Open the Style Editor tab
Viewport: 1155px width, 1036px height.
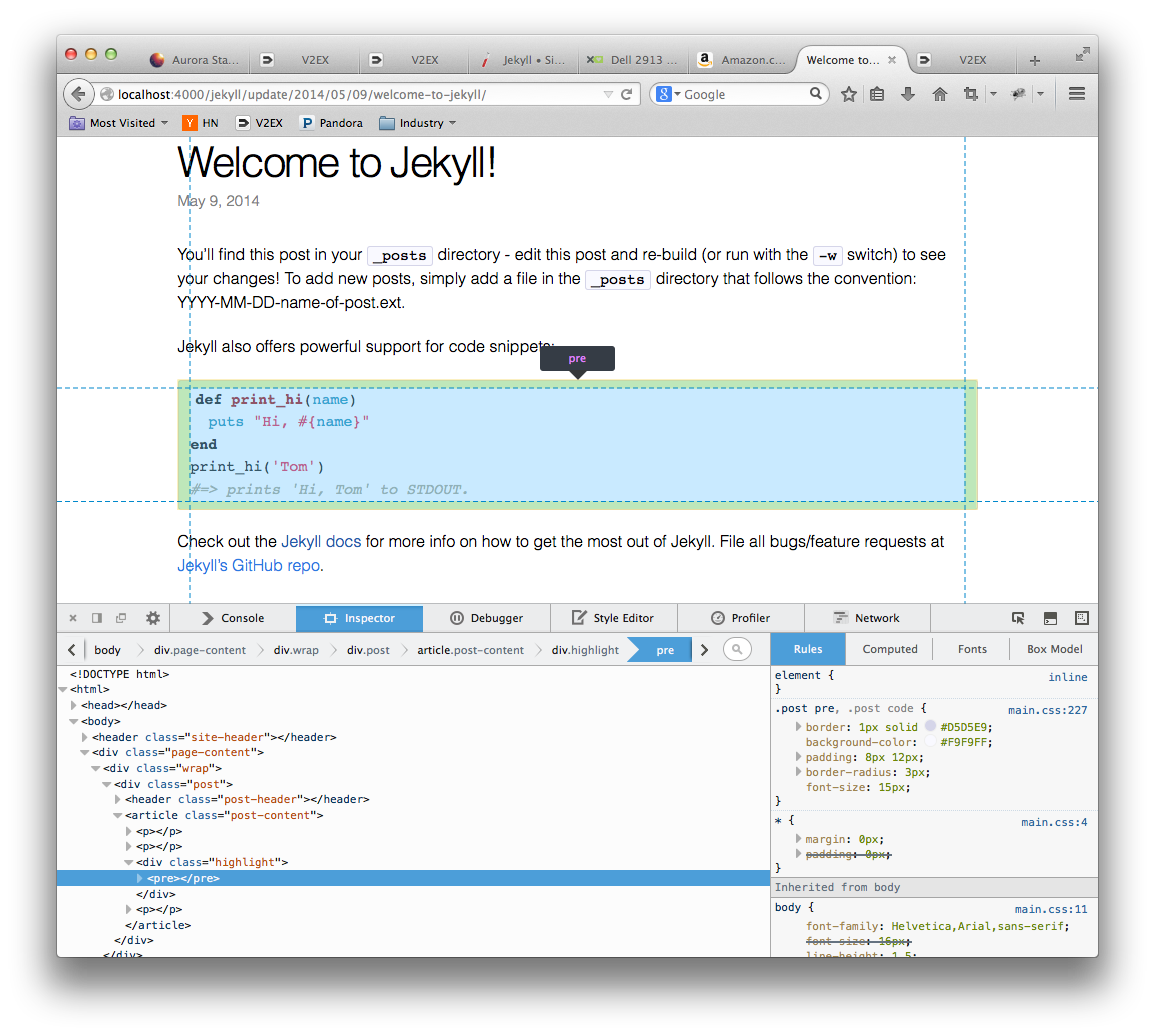click(x=614, y=618)
